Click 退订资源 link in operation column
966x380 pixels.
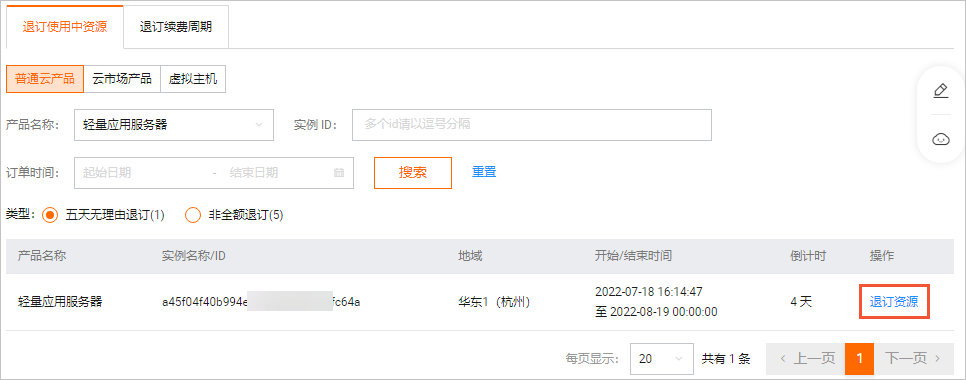(x=894, y=302)
